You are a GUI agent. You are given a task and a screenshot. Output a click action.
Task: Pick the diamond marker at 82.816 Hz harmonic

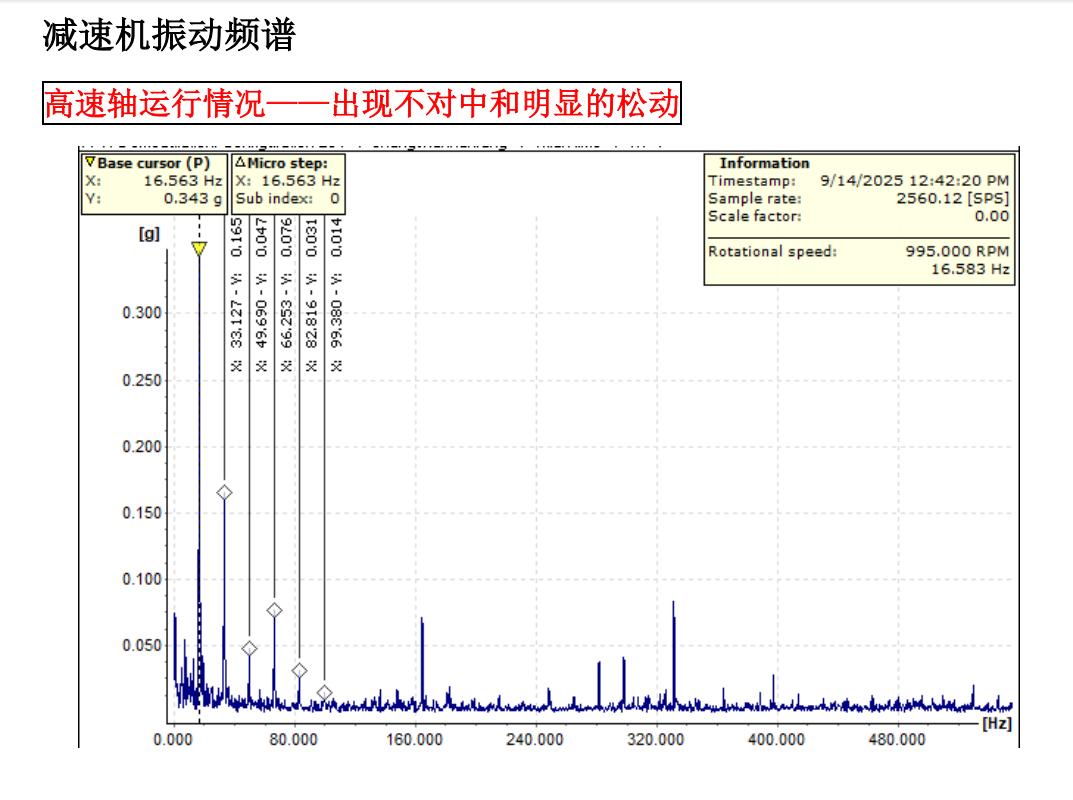[299, 670]
